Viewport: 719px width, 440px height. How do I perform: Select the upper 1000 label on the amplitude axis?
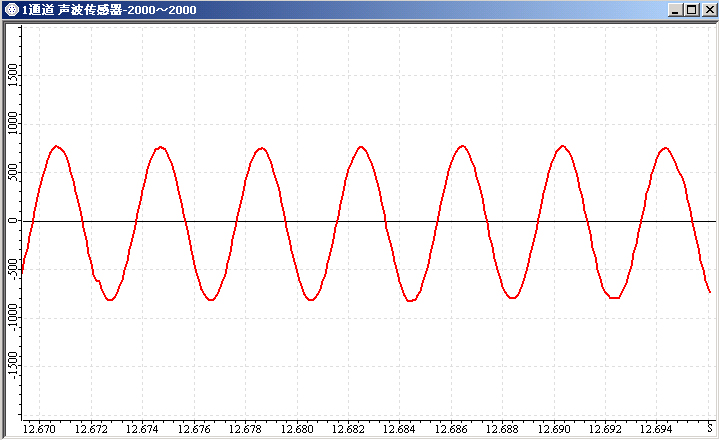click(x=12, y=124)
